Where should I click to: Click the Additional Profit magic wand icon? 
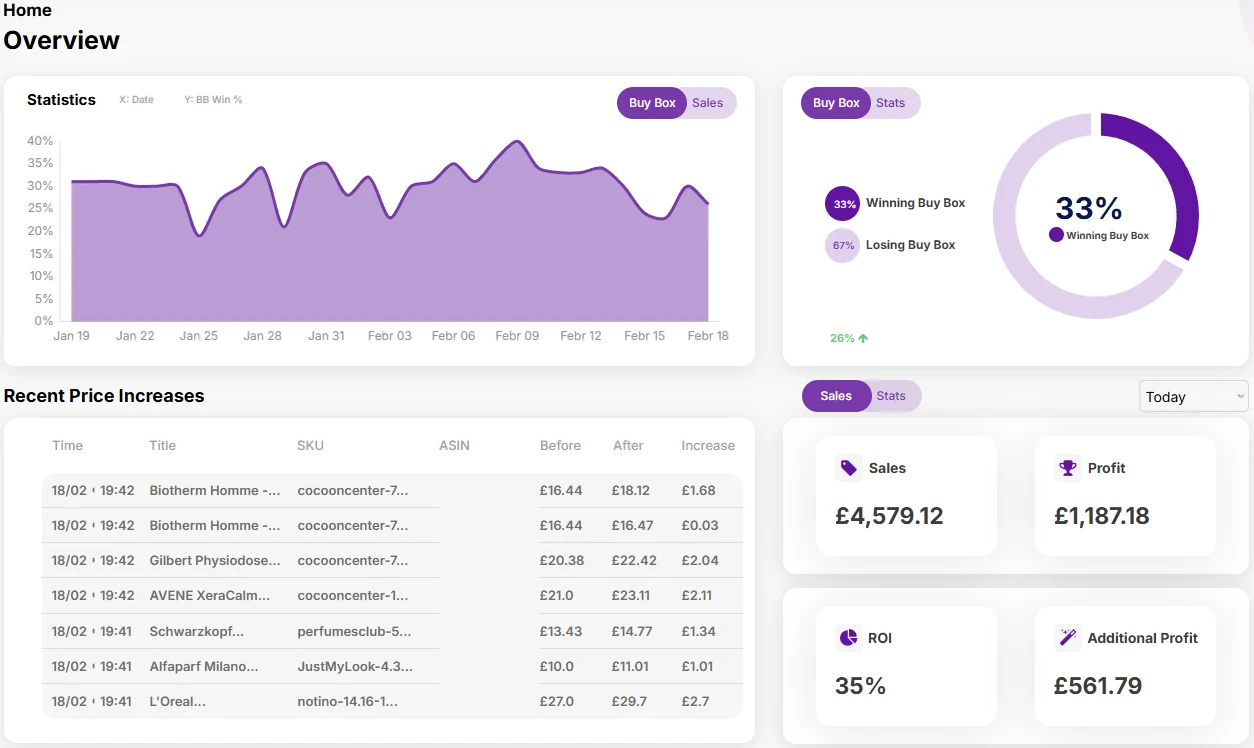pos(1067,638)
